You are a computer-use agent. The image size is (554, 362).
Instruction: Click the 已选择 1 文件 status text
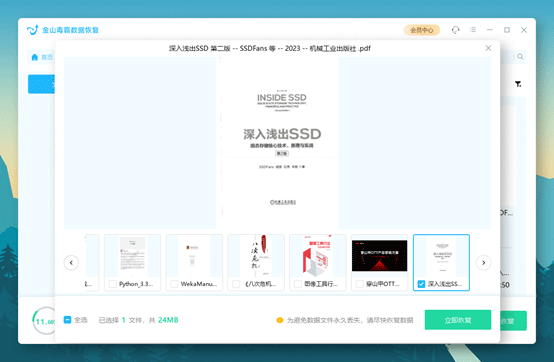pyautogui.click(x=120, y=320)
